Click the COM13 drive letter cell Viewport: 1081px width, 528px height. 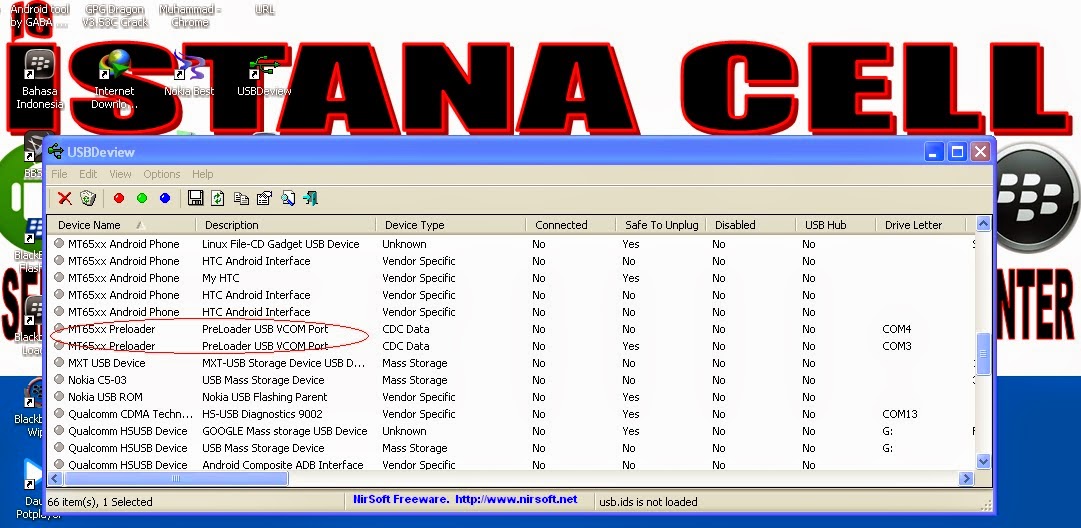pyautogui.click(x=900, y=414)
